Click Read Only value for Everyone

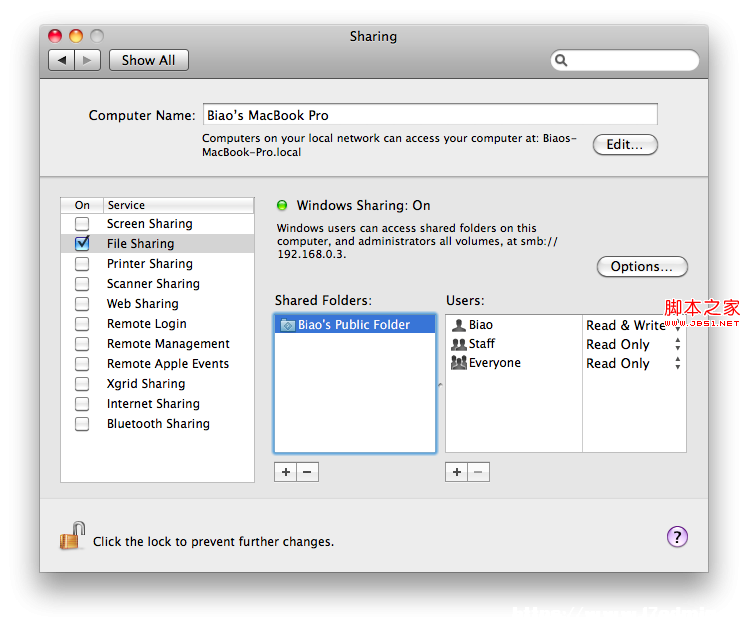(x=618, y=363)
